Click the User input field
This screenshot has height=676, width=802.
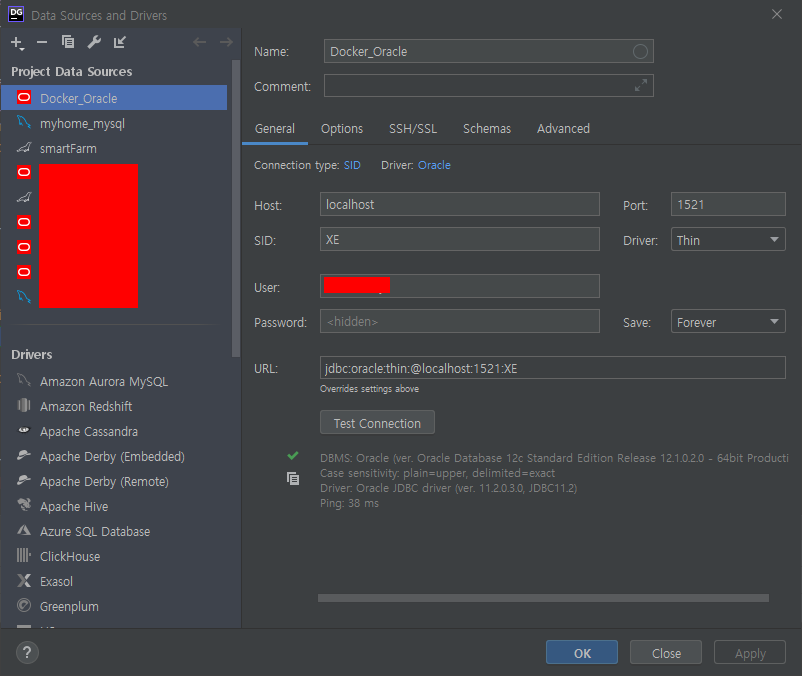click(x=460, y=286)
